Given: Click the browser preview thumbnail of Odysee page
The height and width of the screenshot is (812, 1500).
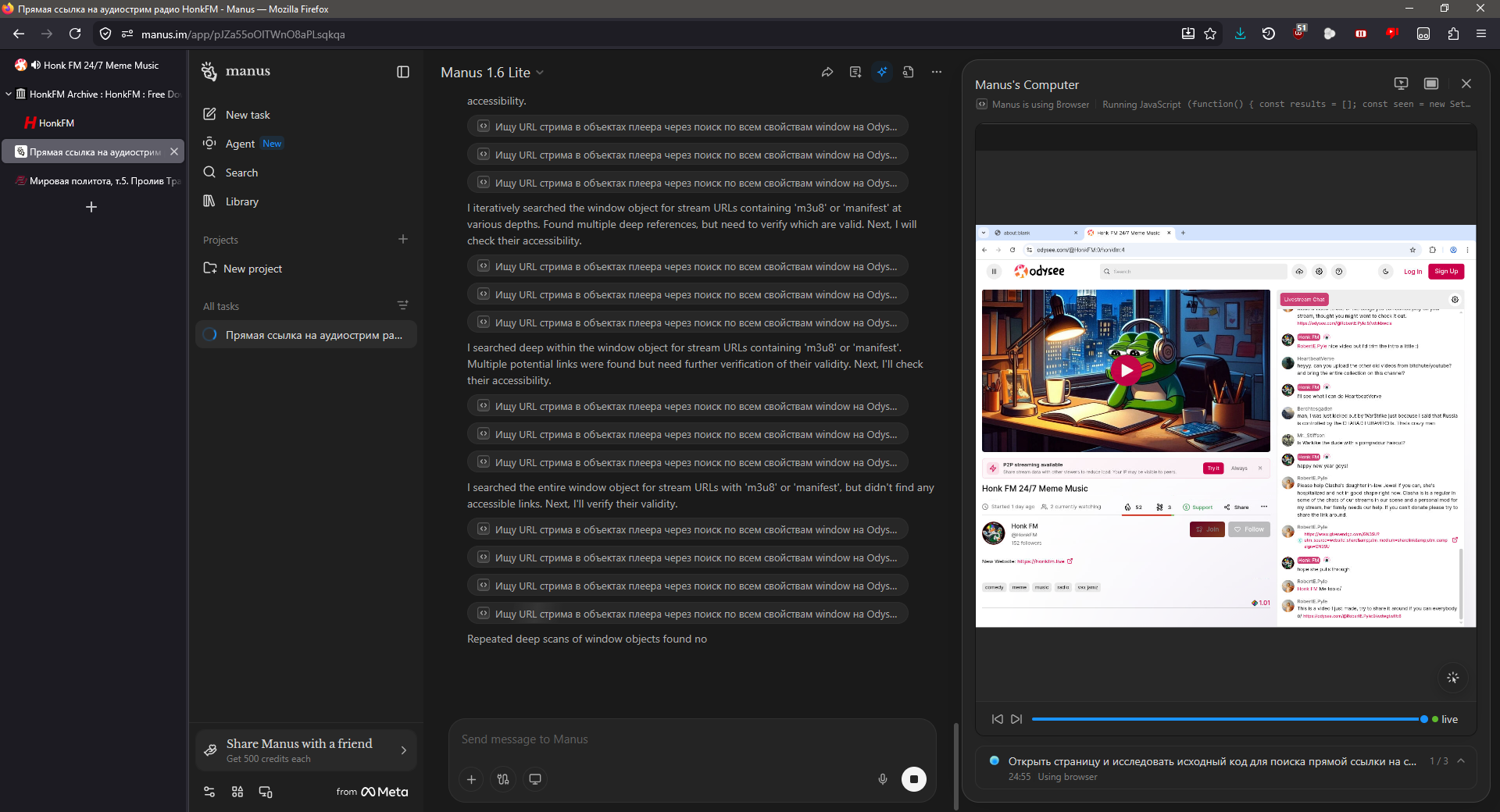Looking at the screenshot, I should [x=1226, y=426].
